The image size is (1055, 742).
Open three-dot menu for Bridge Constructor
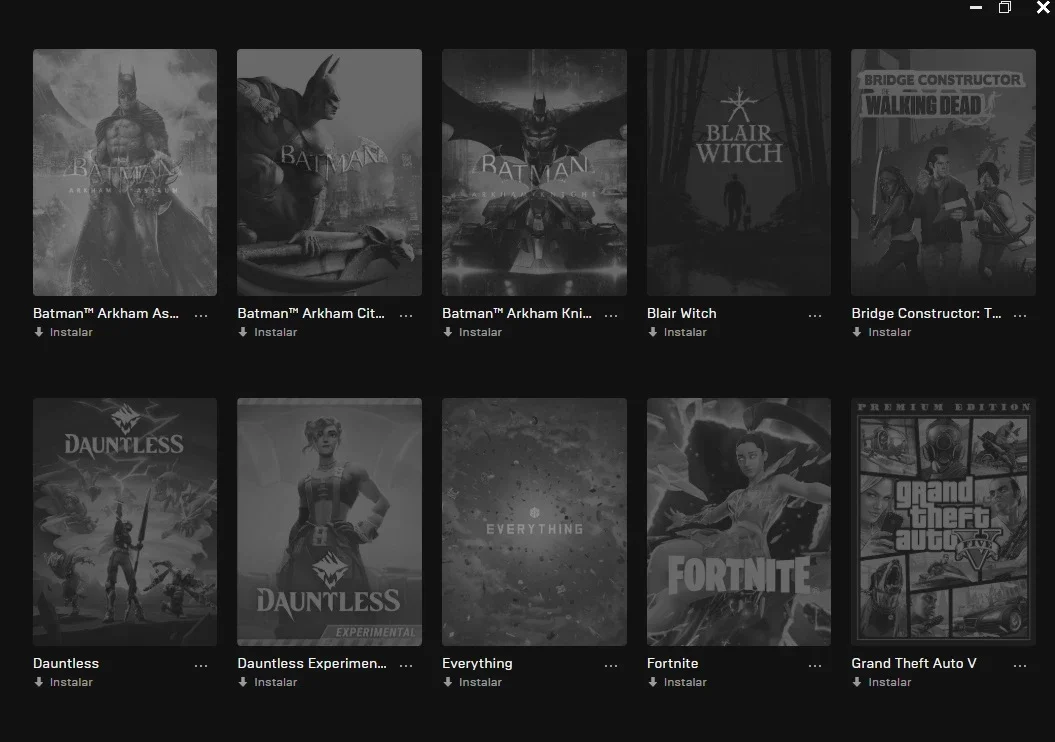click(x=1019, y=315)
